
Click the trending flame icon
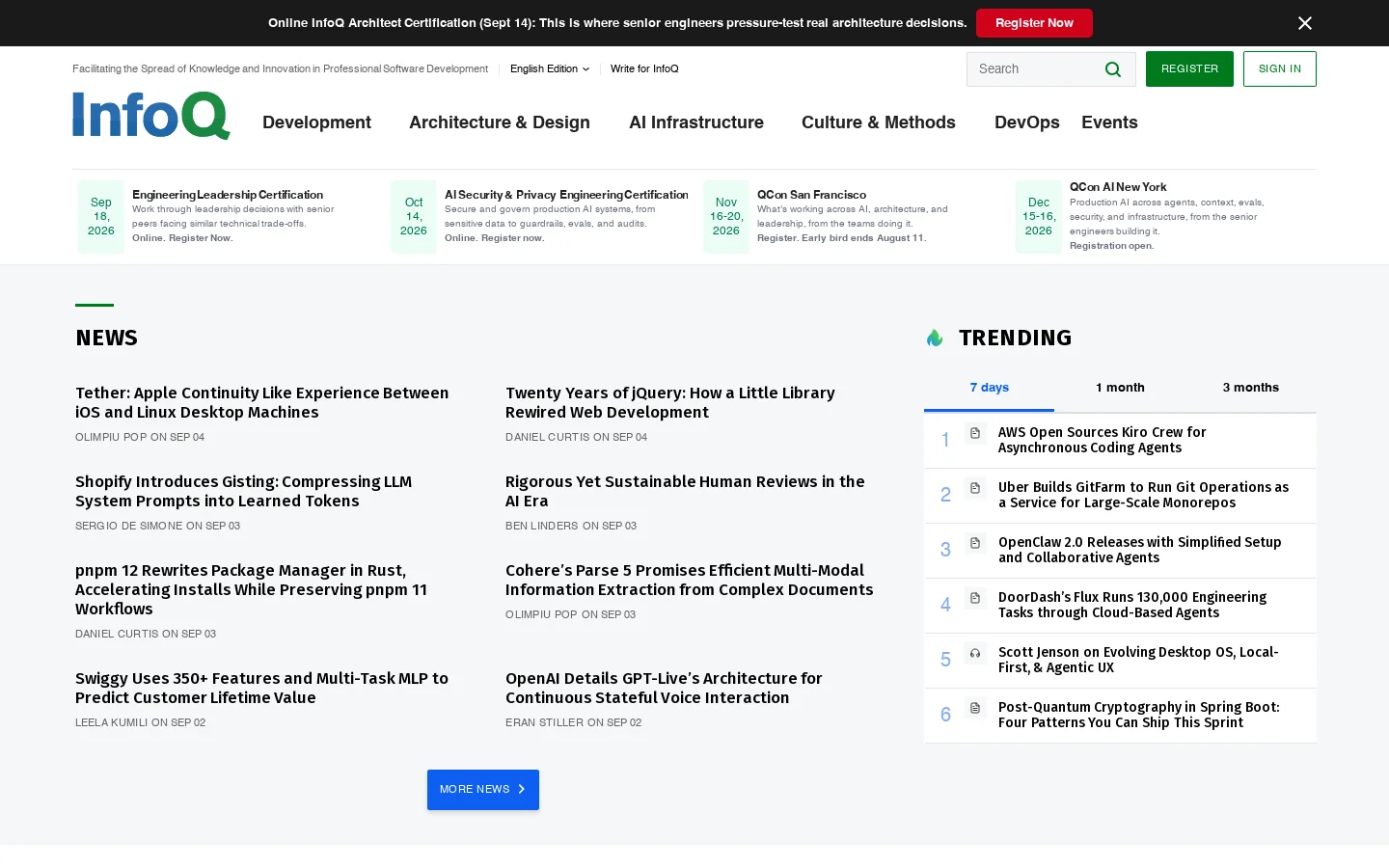935,338
